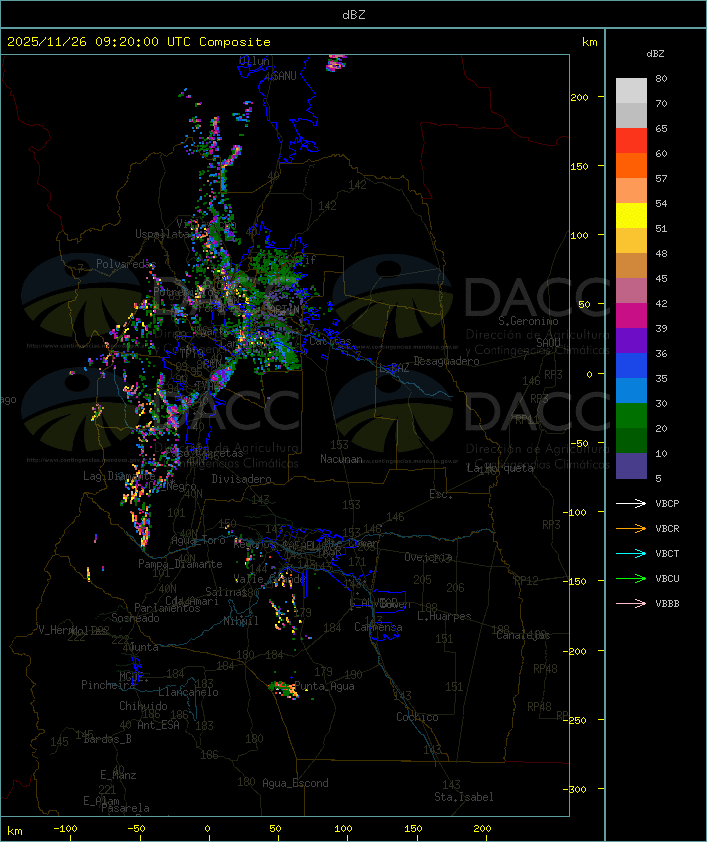The width and height of the screenshot is (707, 842).
Task: Pick the light blue 30-35 dBZ swatch
Action: pos(631,390)
